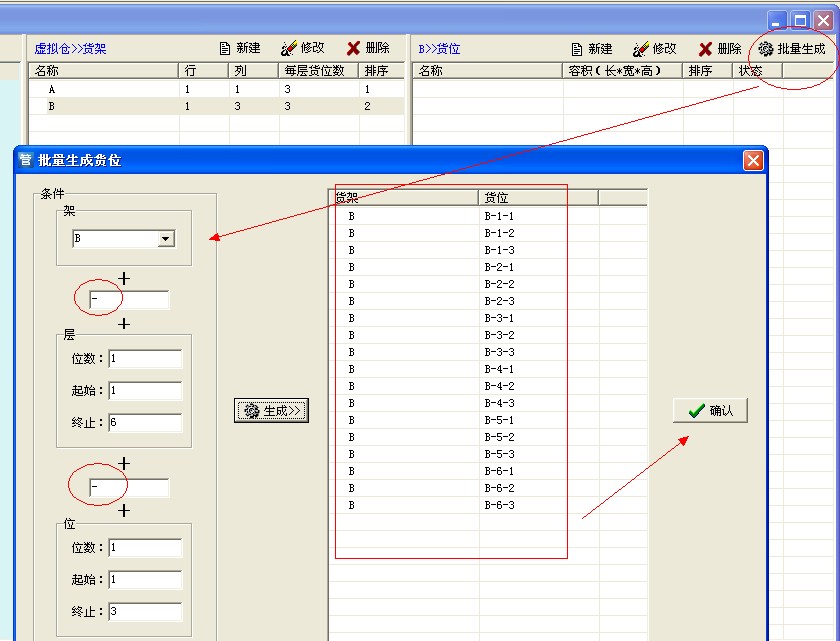840x641 pixels.
Task: Click the 层 终止 field showing 6
Action: click(x=145, y=423)
